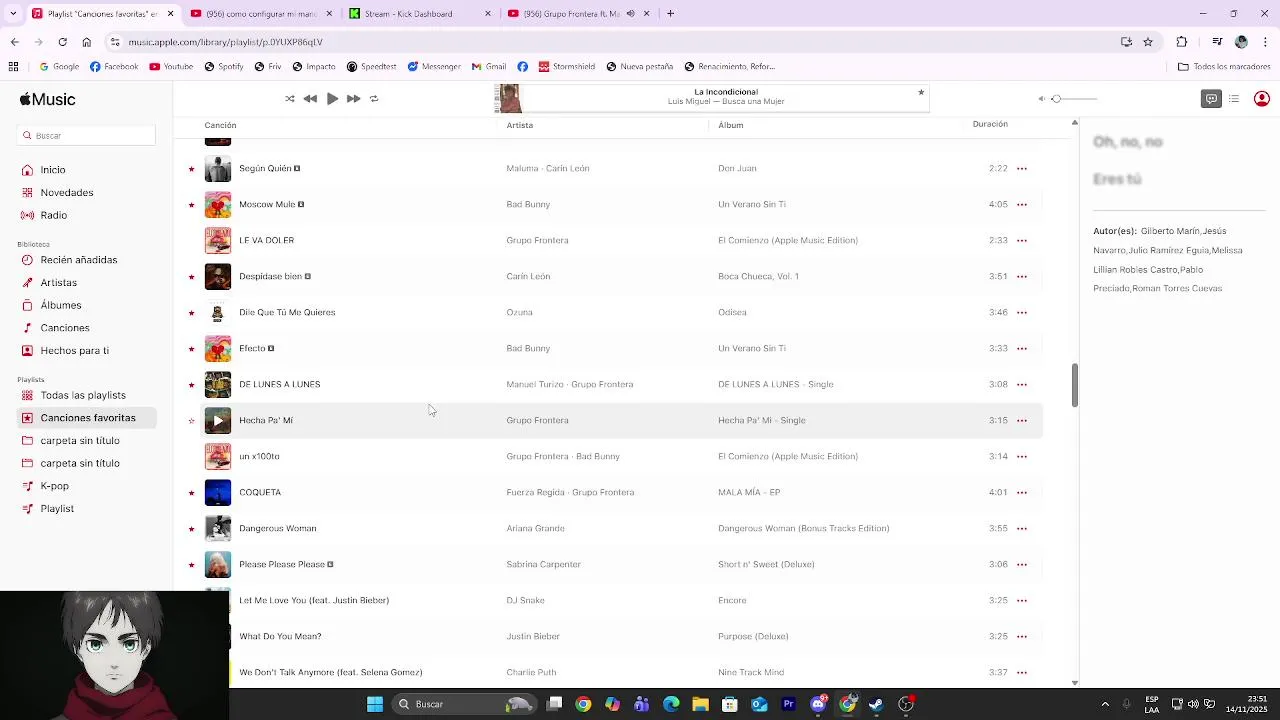Toggle favorite star on Dime Que Tú Me Quieres
1280x720 pixels.
tap(191, 313)
